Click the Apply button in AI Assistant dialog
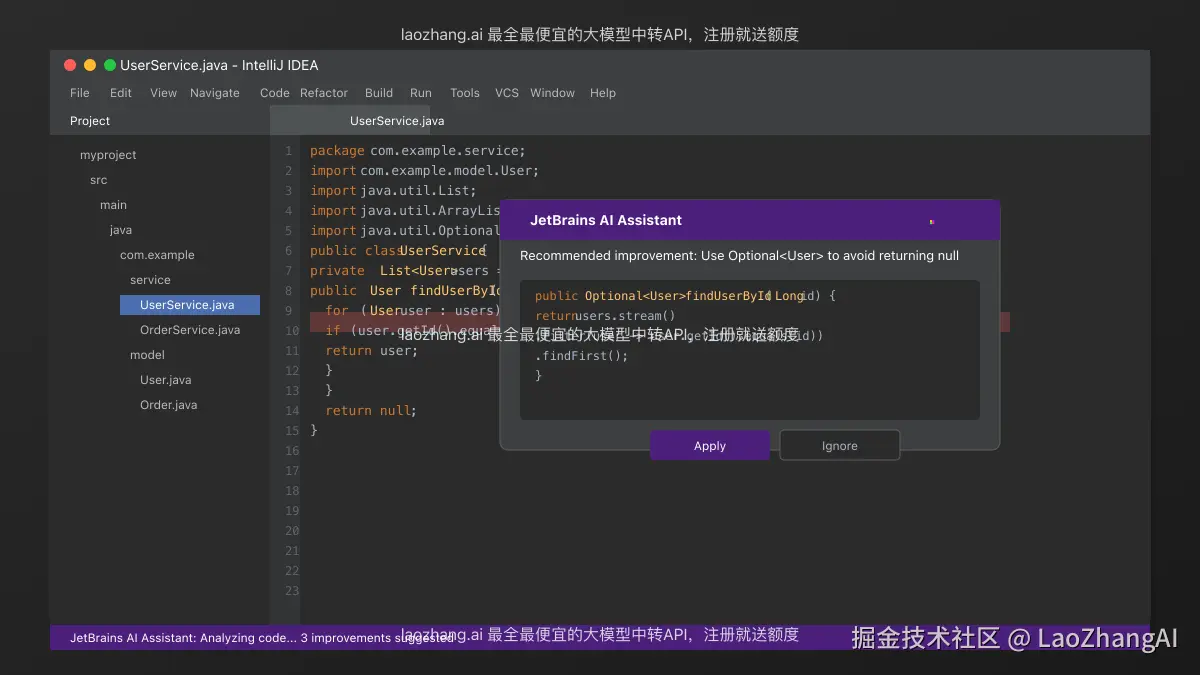Image resolution: width=1200 pixels, height=675 pixels. (x=709, y=445)
